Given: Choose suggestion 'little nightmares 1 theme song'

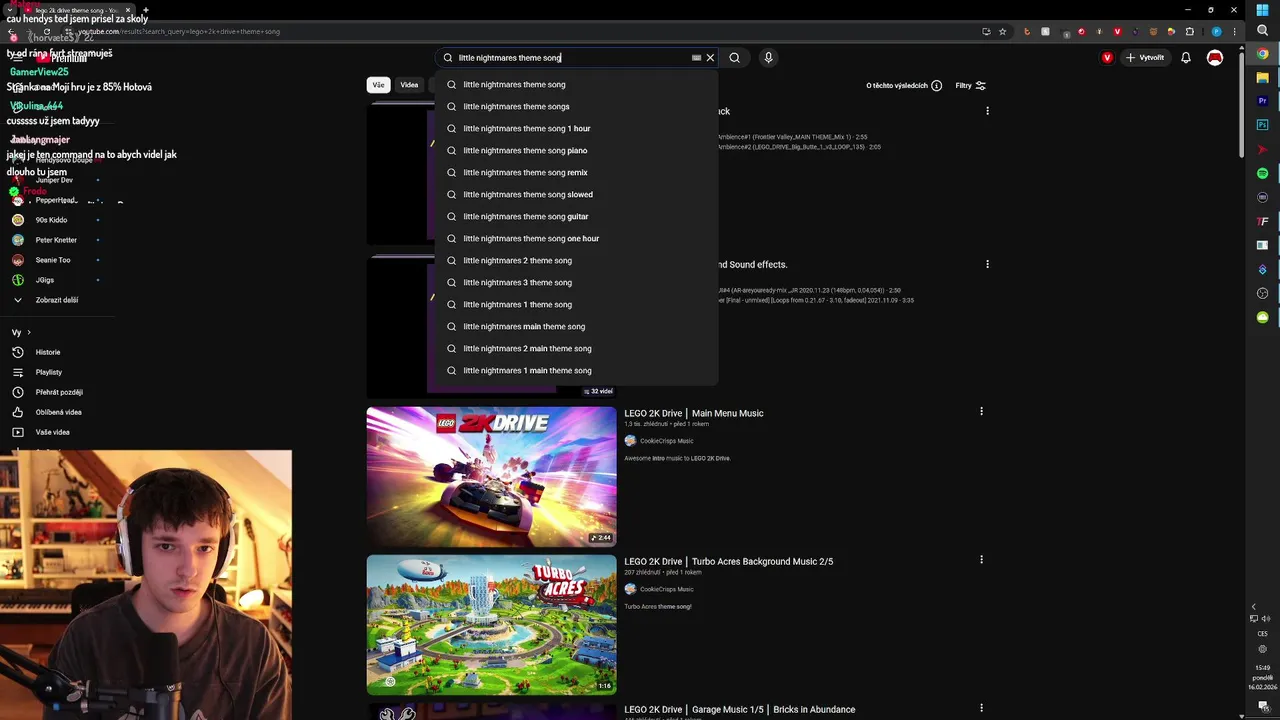Looking at the screenshot, I should click(577, 304).
